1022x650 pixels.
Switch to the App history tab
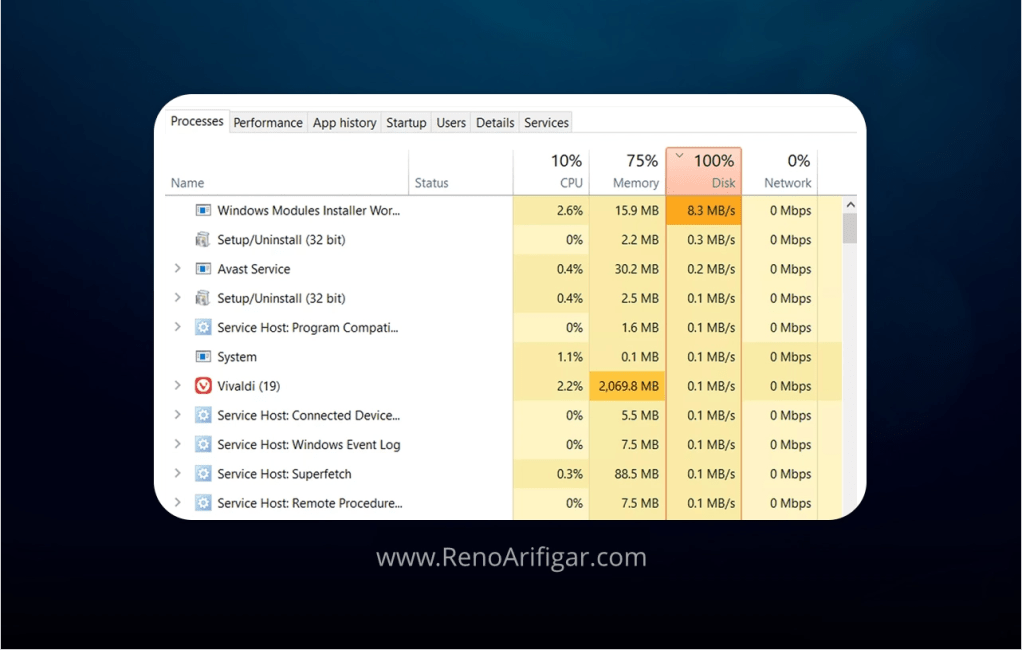pyautogui.click(x=344, y=122)
